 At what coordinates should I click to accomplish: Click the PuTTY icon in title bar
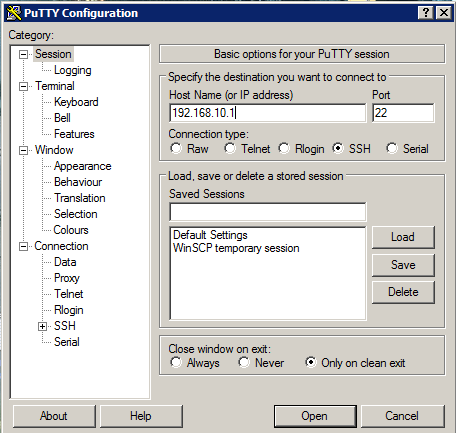[14, 13]
